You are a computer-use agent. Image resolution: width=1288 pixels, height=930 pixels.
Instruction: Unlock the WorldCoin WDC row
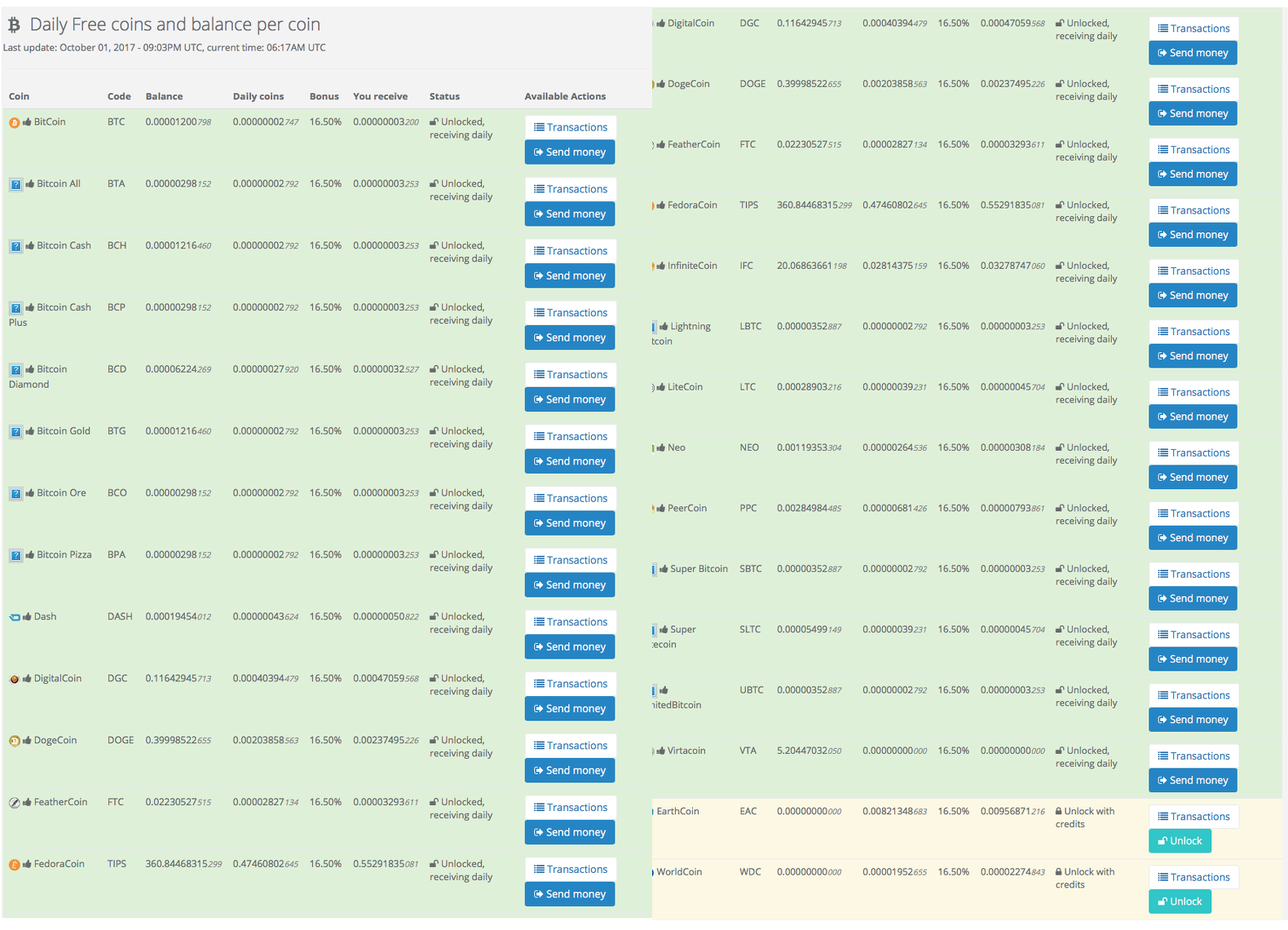click(x=1180, y=901)
